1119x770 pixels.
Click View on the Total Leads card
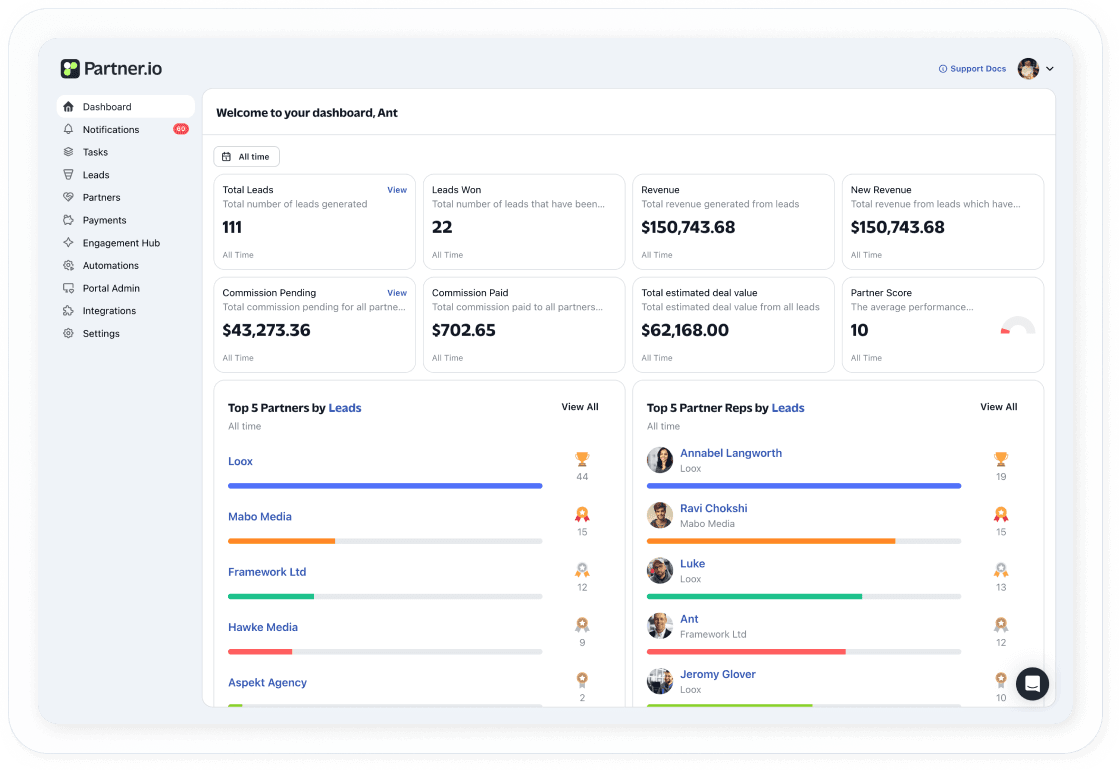(x=397, y=190)
